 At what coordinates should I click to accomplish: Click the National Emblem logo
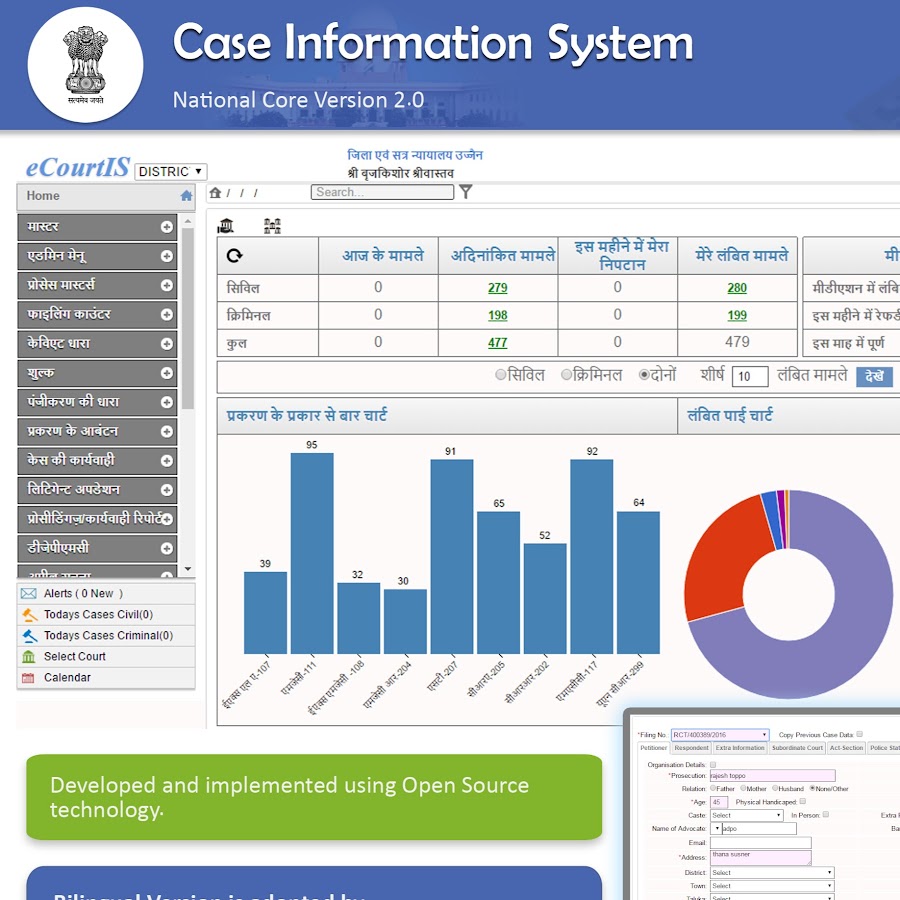tap(86, 65)
